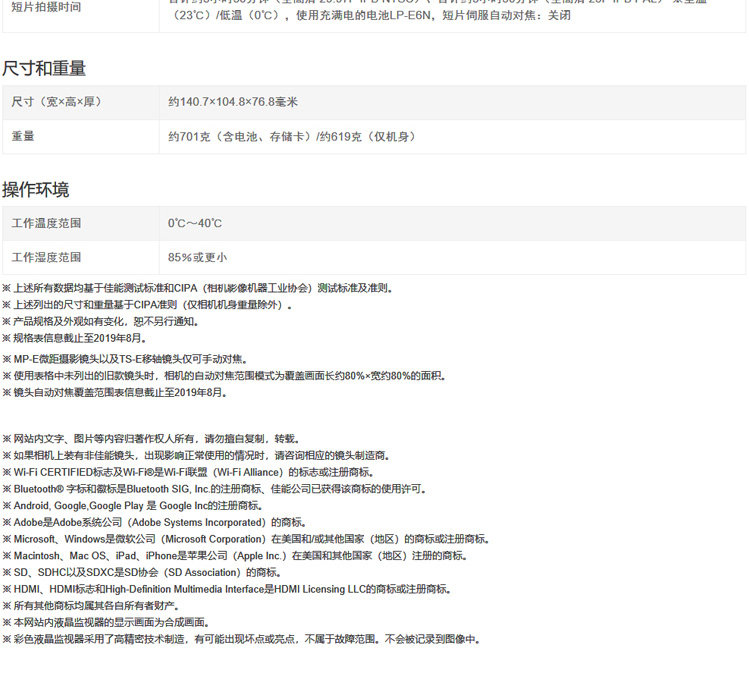Click the Bluetooth SIG trademark note
749x675 pixels.
pyautogui.click(x=214, y=489)
